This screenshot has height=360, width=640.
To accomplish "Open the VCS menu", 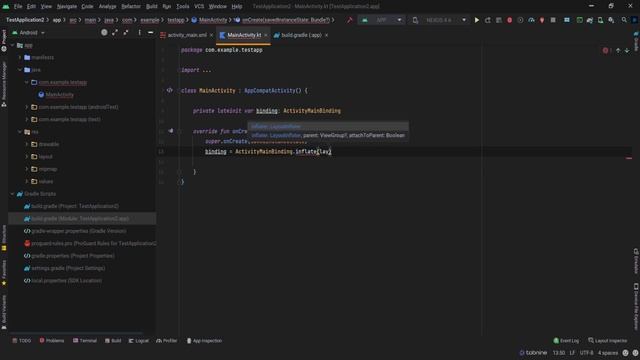I will coord(199,7).
